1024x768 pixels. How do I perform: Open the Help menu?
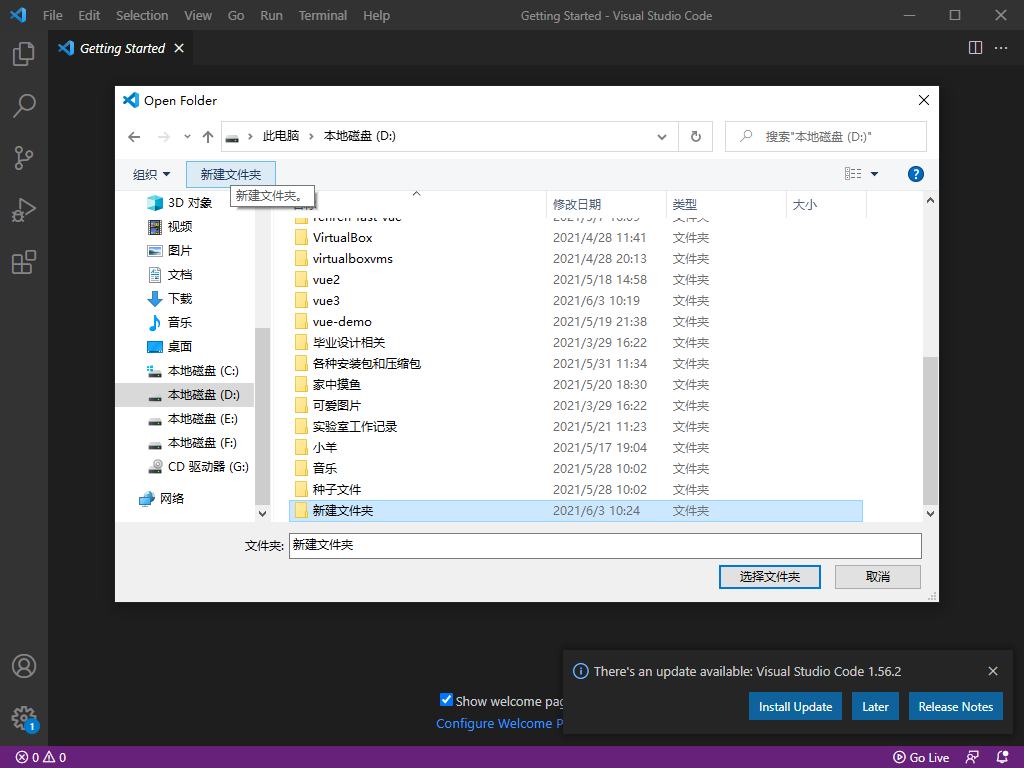pos(376,15)
